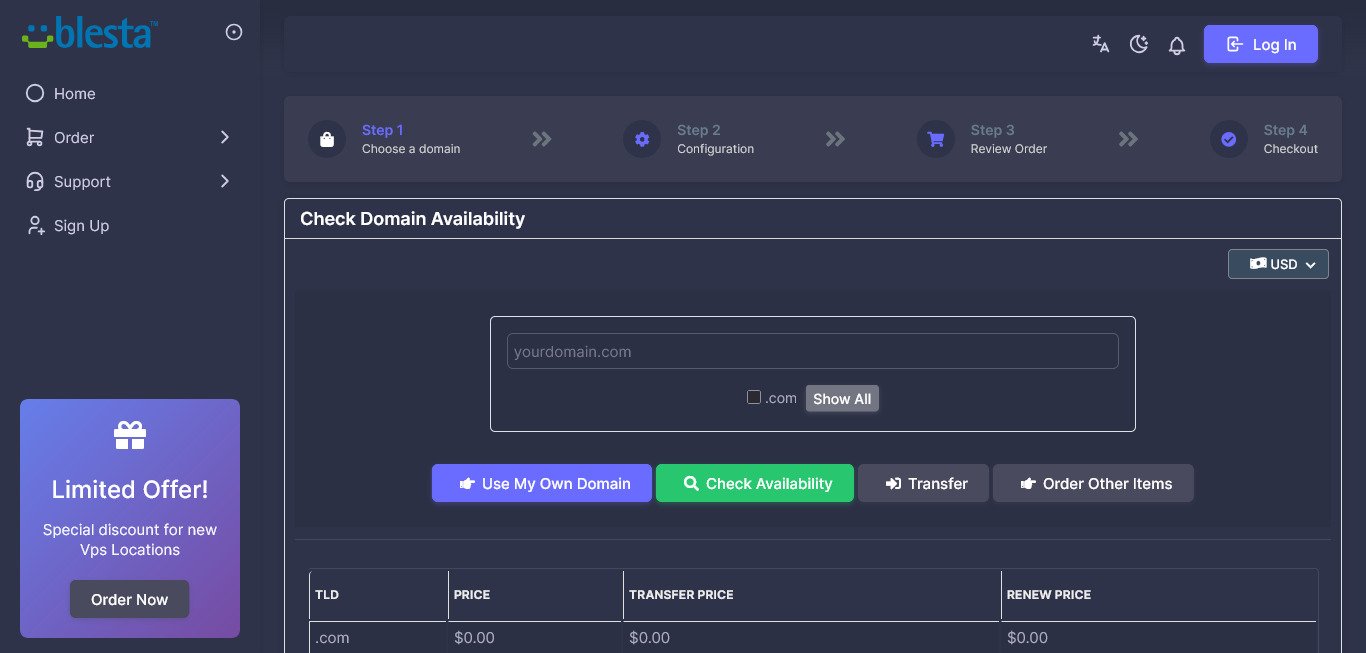The height and width of the screenshot is (653, 1366).
Task: Click Show All TLDs button
Action: [x=842, y=399]
